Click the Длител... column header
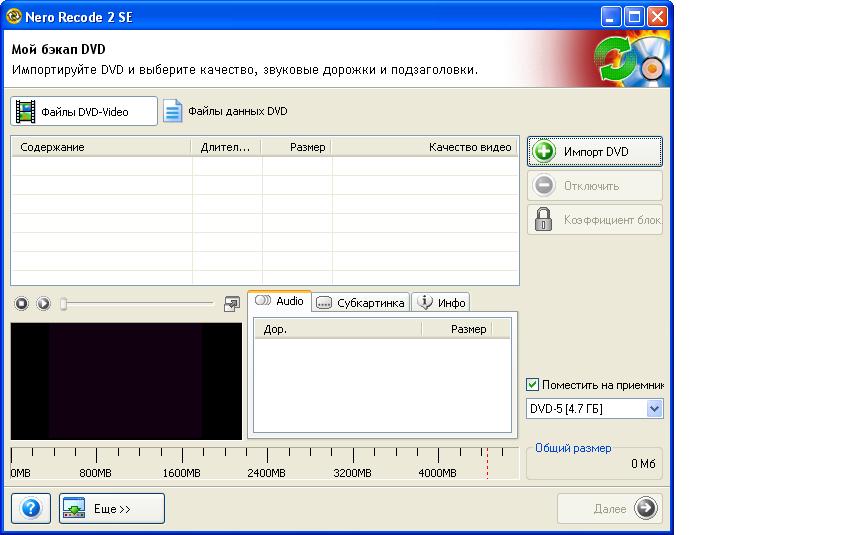Screen dimensions: 842x535 [226, 147]
